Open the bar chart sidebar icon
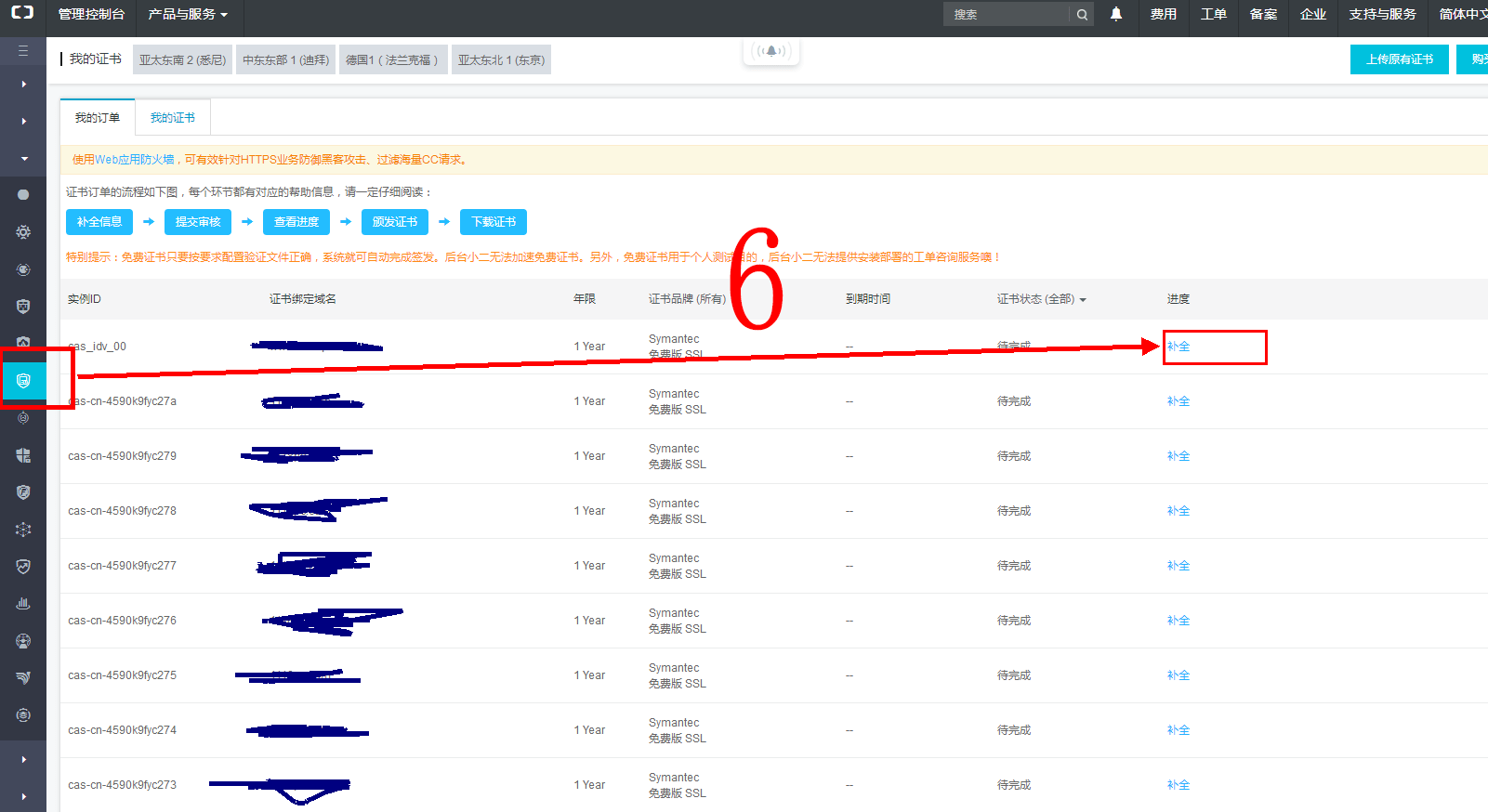 pyautogui.click(x=23, y=603)
